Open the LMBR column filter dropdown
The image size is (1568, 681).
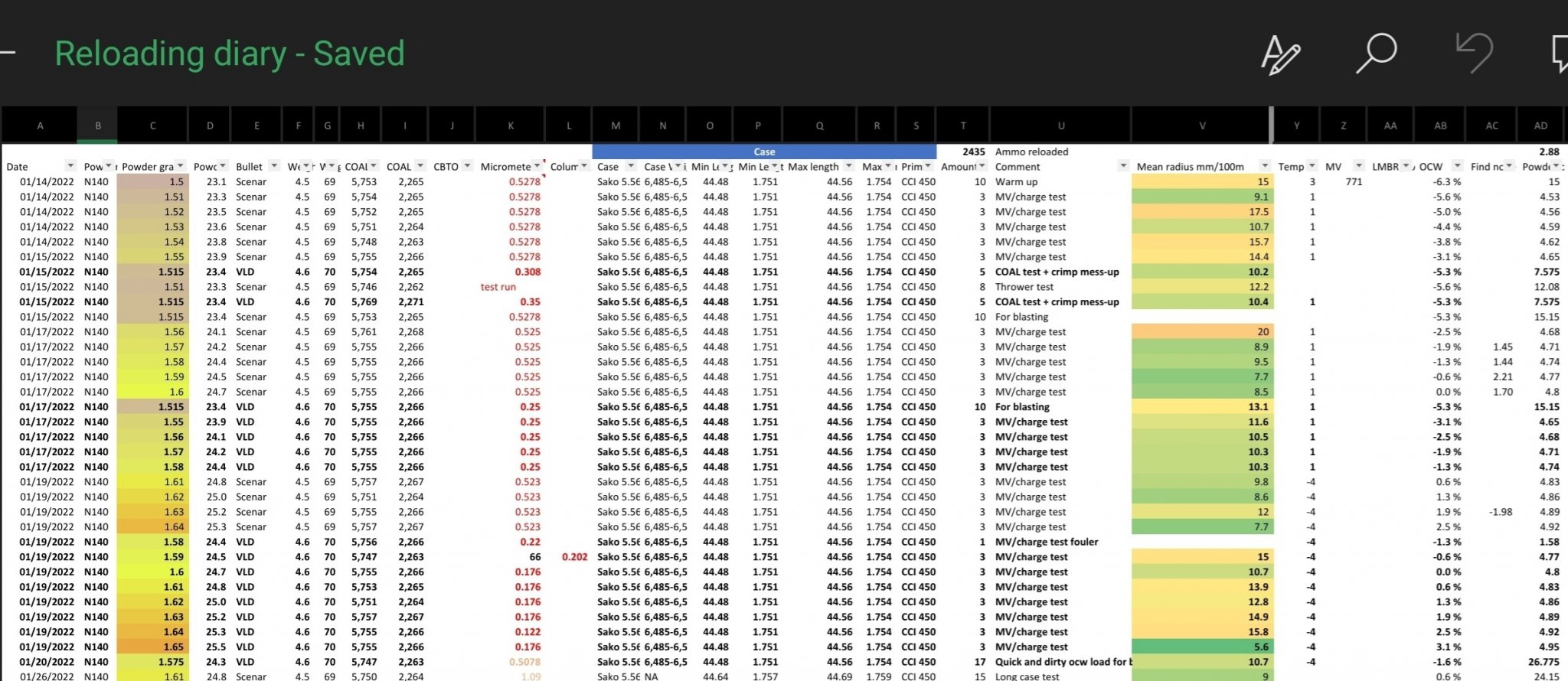1406,166
